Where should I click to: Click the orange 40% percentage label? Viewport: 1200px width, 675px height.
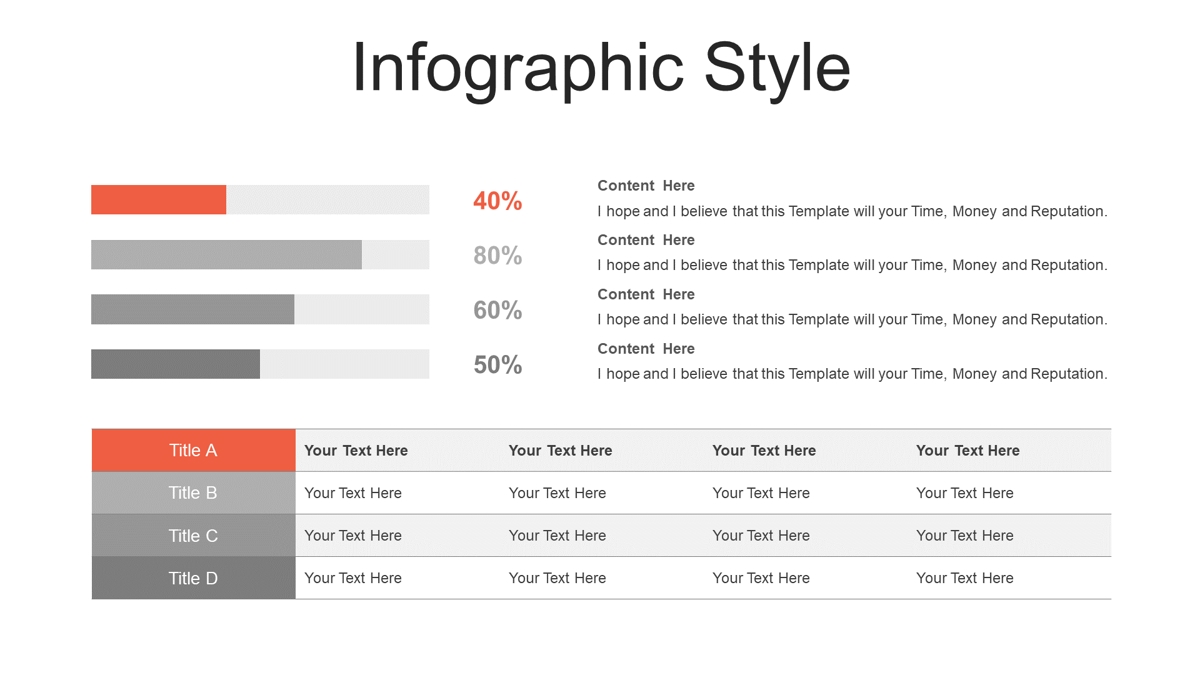point(498,201)
